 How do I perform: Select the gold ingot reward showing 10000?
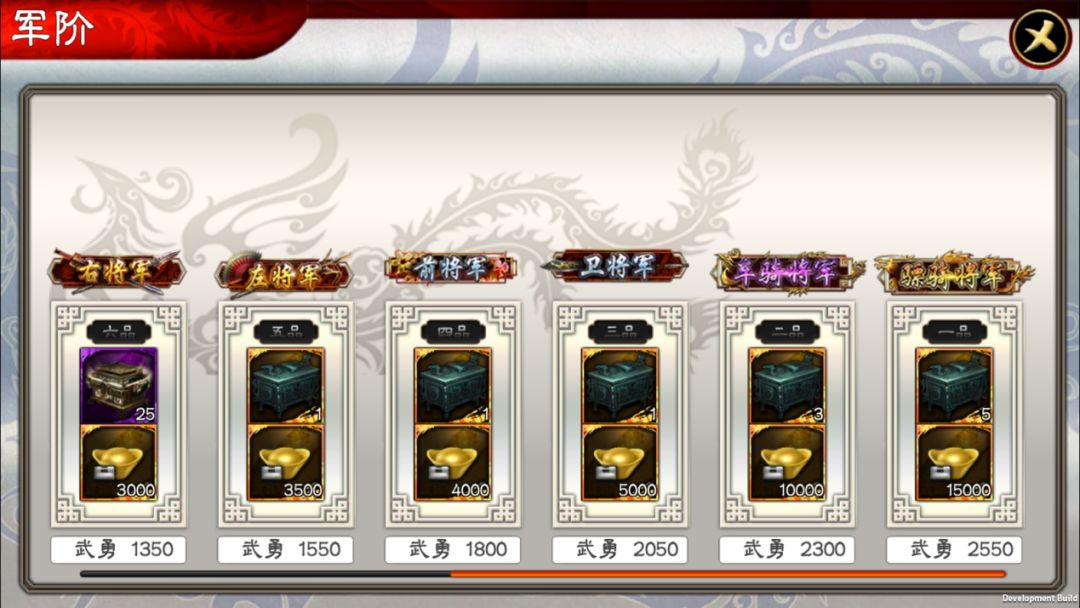(787, 463)
